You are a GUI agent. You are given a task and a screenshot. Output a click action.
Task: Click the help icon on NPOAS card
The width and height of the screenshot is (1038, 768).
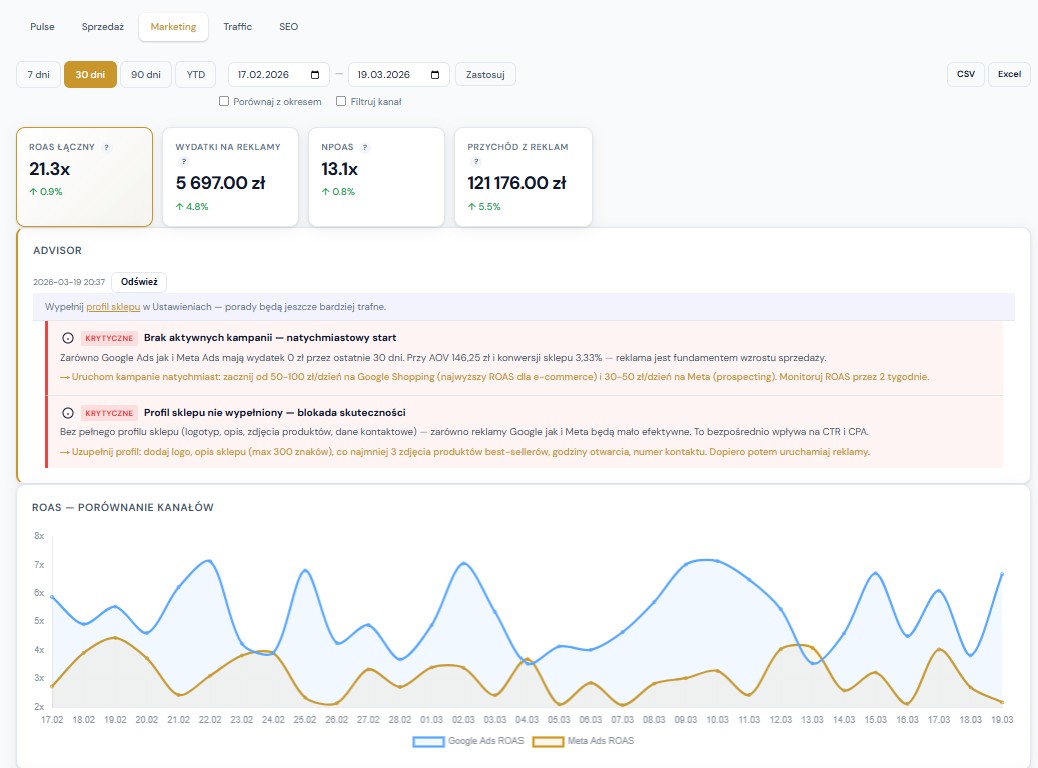click(x=363, y=147)
